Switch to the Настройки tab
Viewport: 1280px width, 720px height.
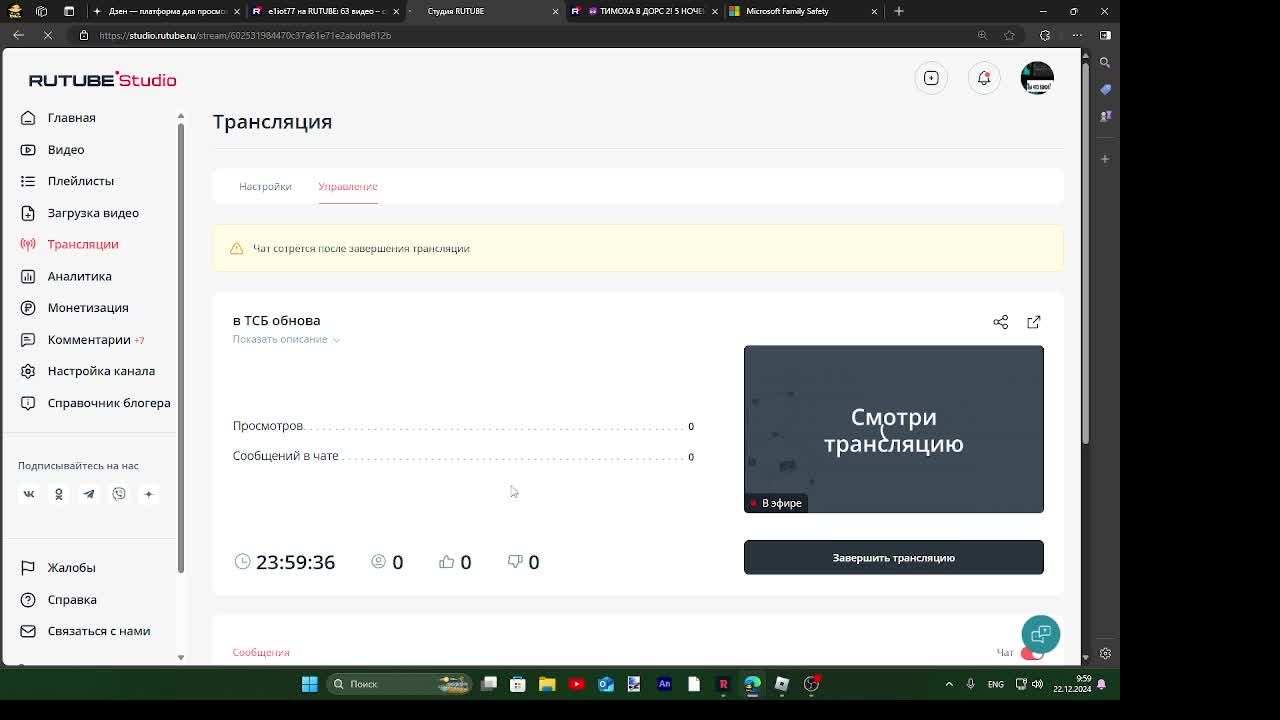coord(265,186)
